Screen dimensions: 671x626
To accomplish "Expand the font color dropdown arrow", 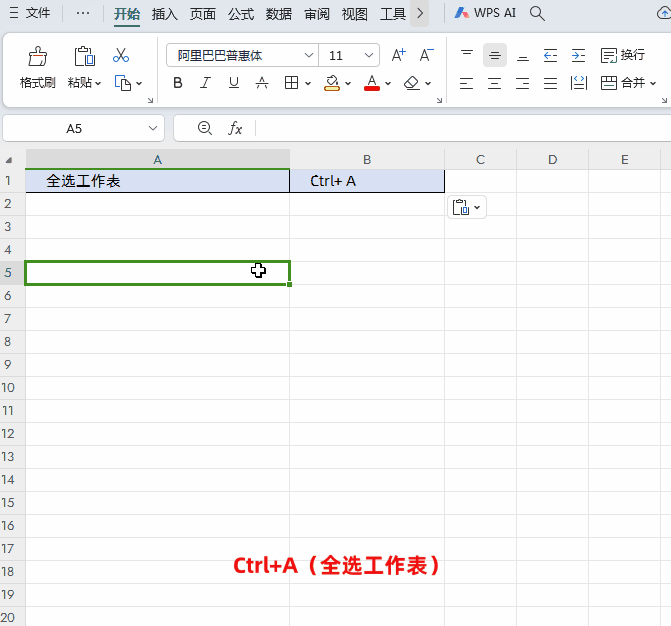I will 388,83.
